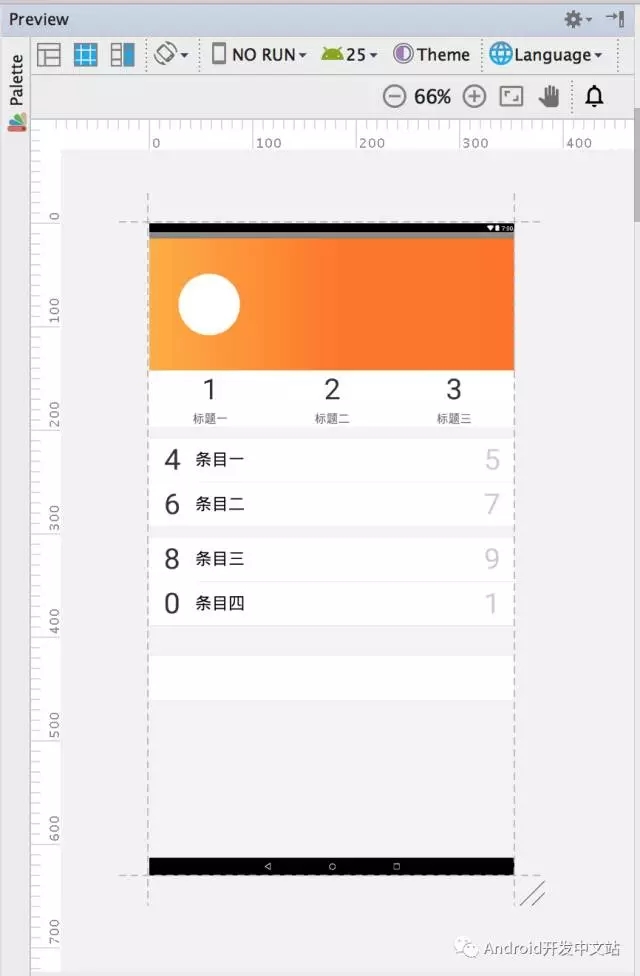Open Preview settings gear menu
This screenshot has width=640, height=976.
577,19
